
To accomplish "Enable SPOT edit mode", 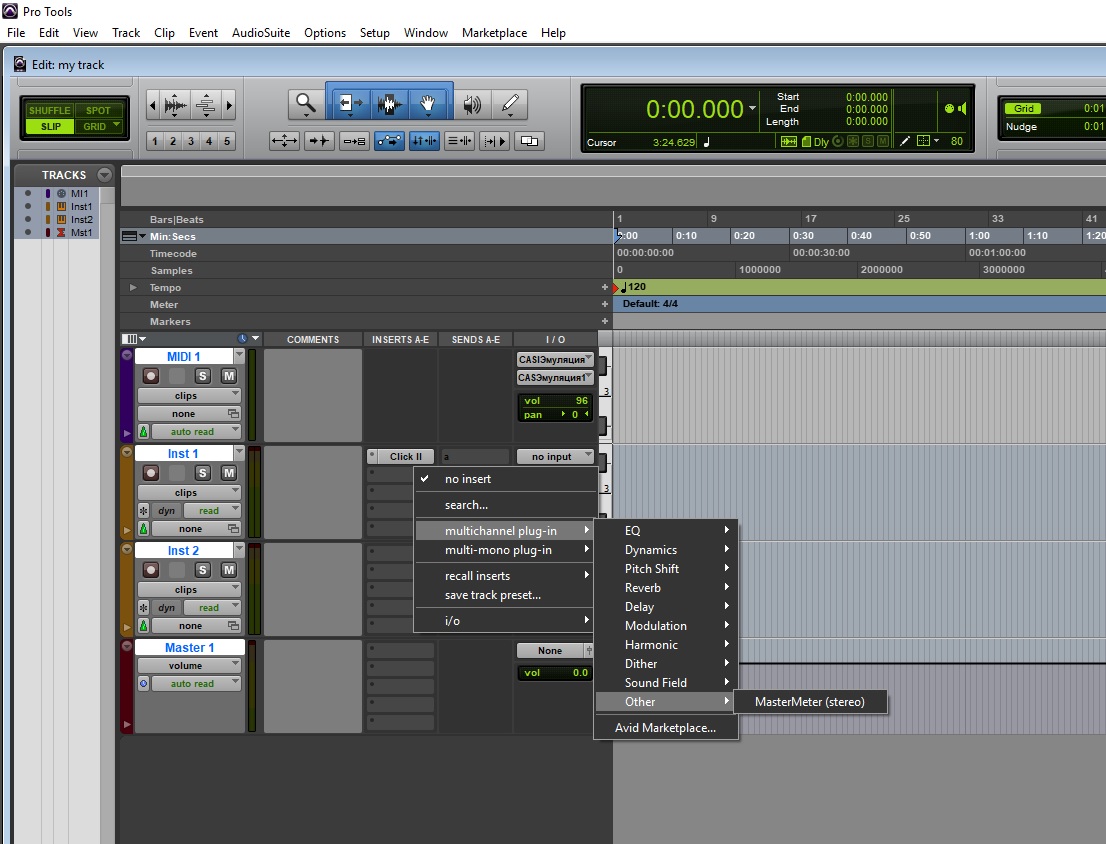I will click(98, 110).
